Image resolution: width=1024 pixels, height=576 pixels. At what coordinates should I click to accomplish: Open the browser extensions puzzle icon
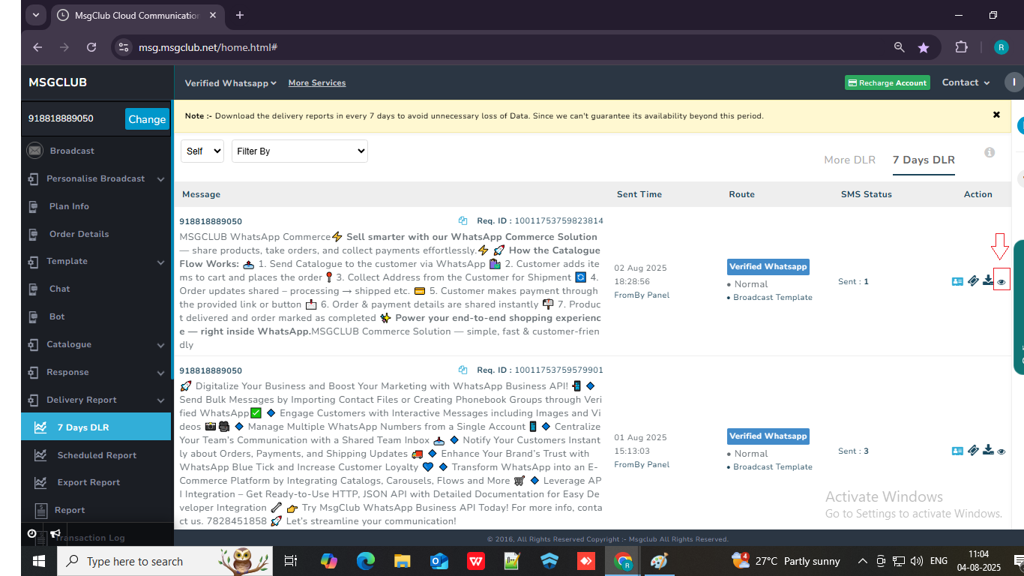click(x=961, y=47)
